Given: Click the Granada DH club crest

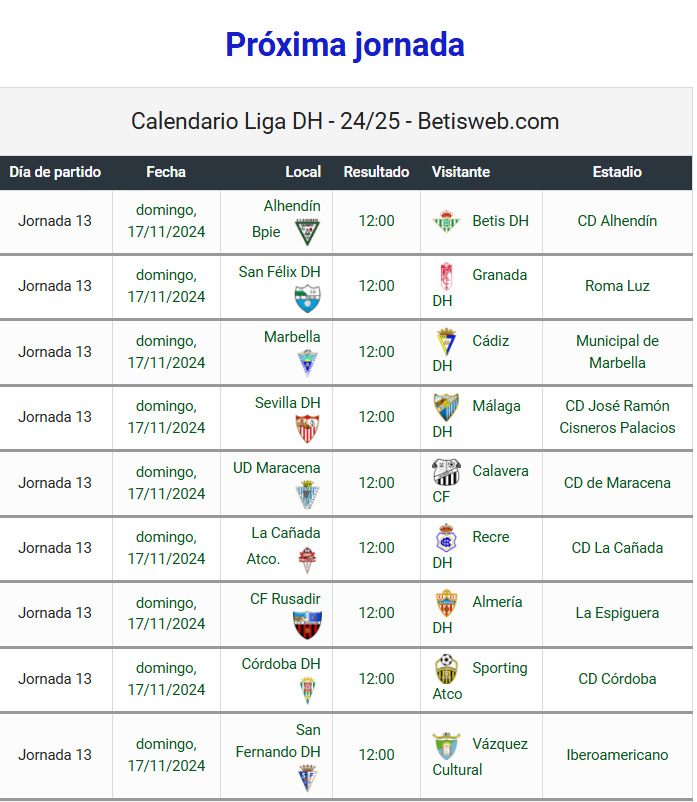Looking at the screenshot, I should point(446,276).
